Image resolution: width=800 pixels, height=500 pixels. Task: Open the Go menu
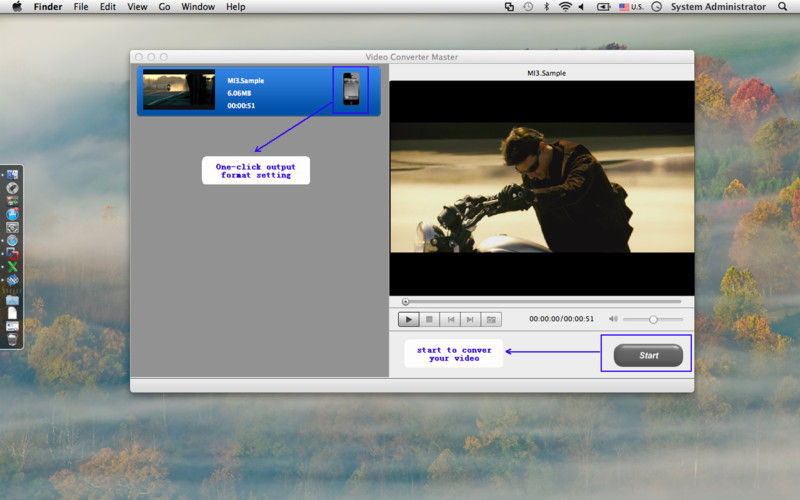pyautogui.click(x=164, y=7)
